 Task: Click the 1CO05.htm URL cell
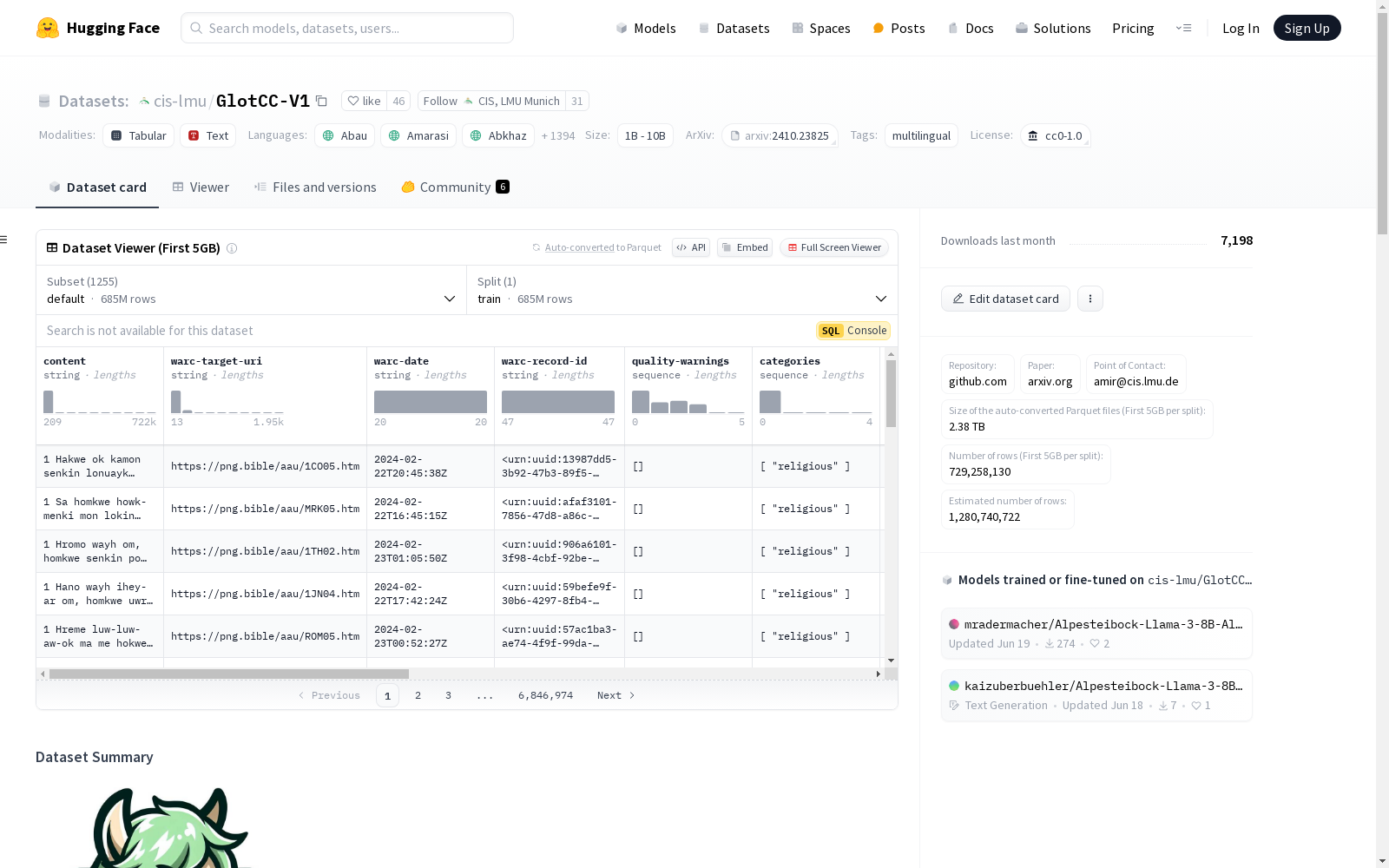(x=265, y=466)
